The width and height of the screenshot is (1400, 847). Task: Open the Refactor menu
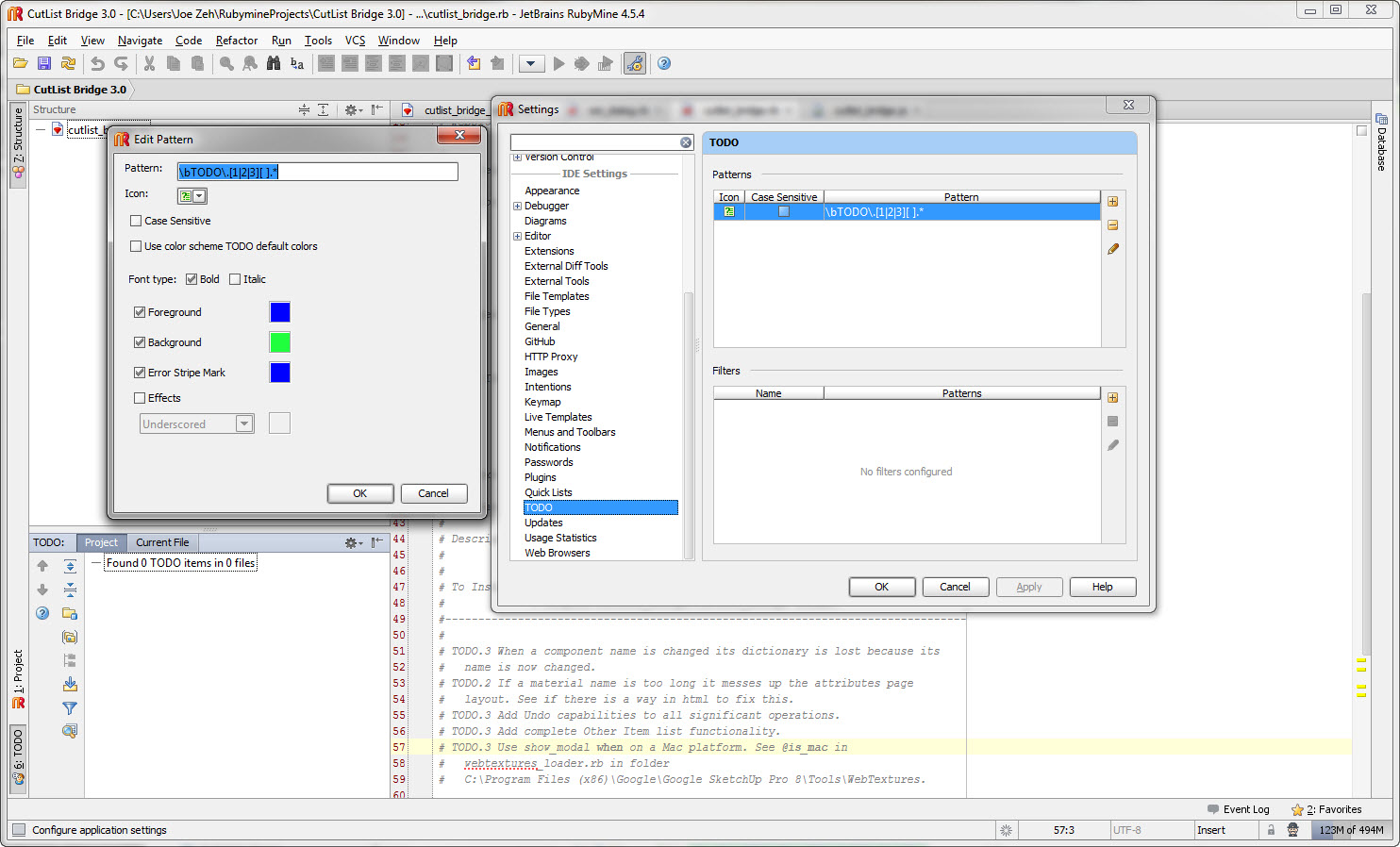click(x=236, y=41)
